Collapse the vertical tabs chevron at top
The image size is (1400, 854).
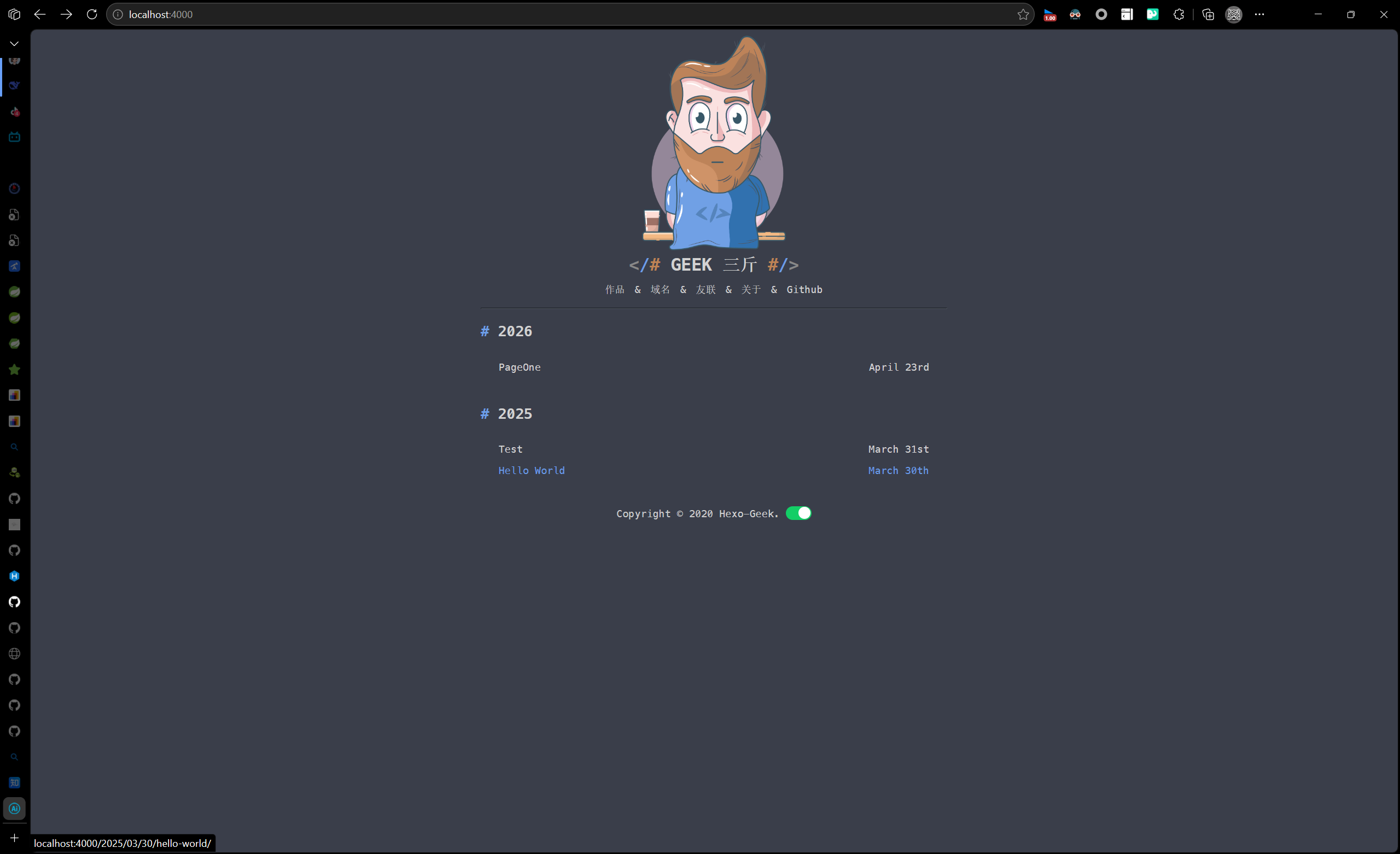(14, 44)
